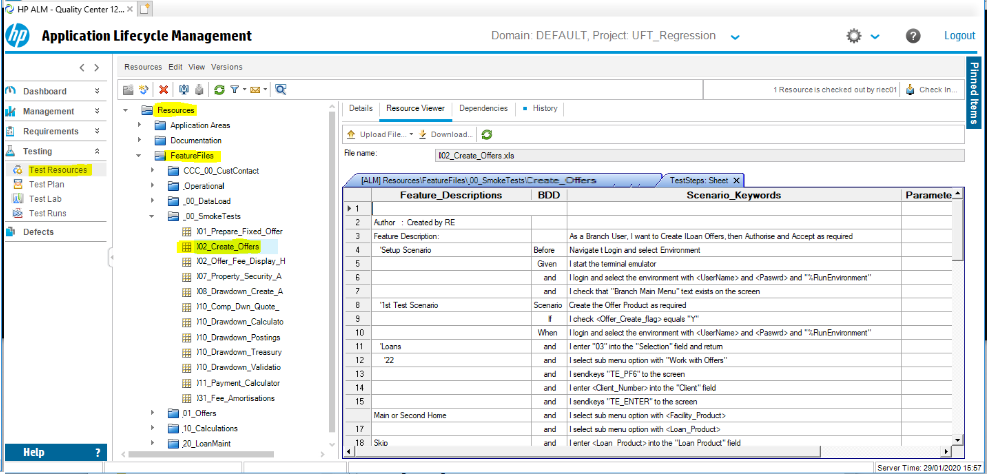Screen dimensions: 988x476
Task: Click the settings gear icon in header
Action: coord(854,36)
